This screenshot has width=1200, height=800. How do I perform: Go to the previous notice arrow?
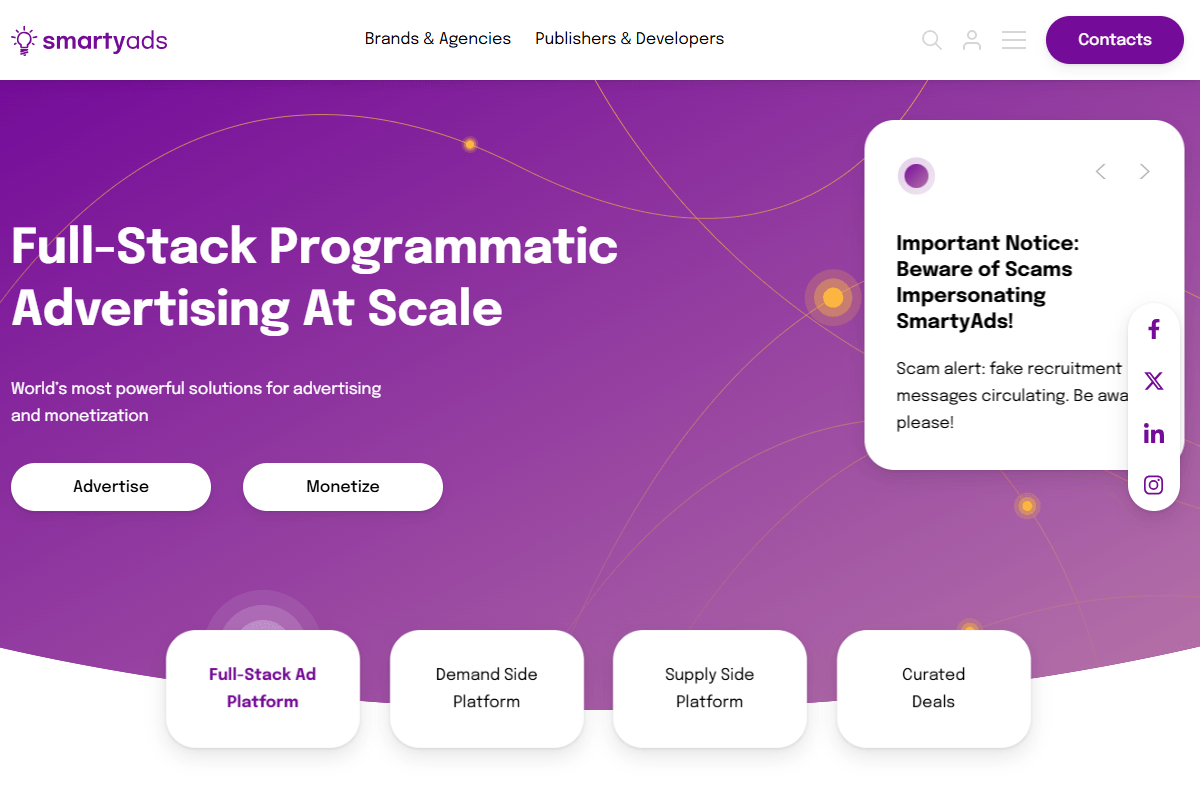tap(1101, 172)
